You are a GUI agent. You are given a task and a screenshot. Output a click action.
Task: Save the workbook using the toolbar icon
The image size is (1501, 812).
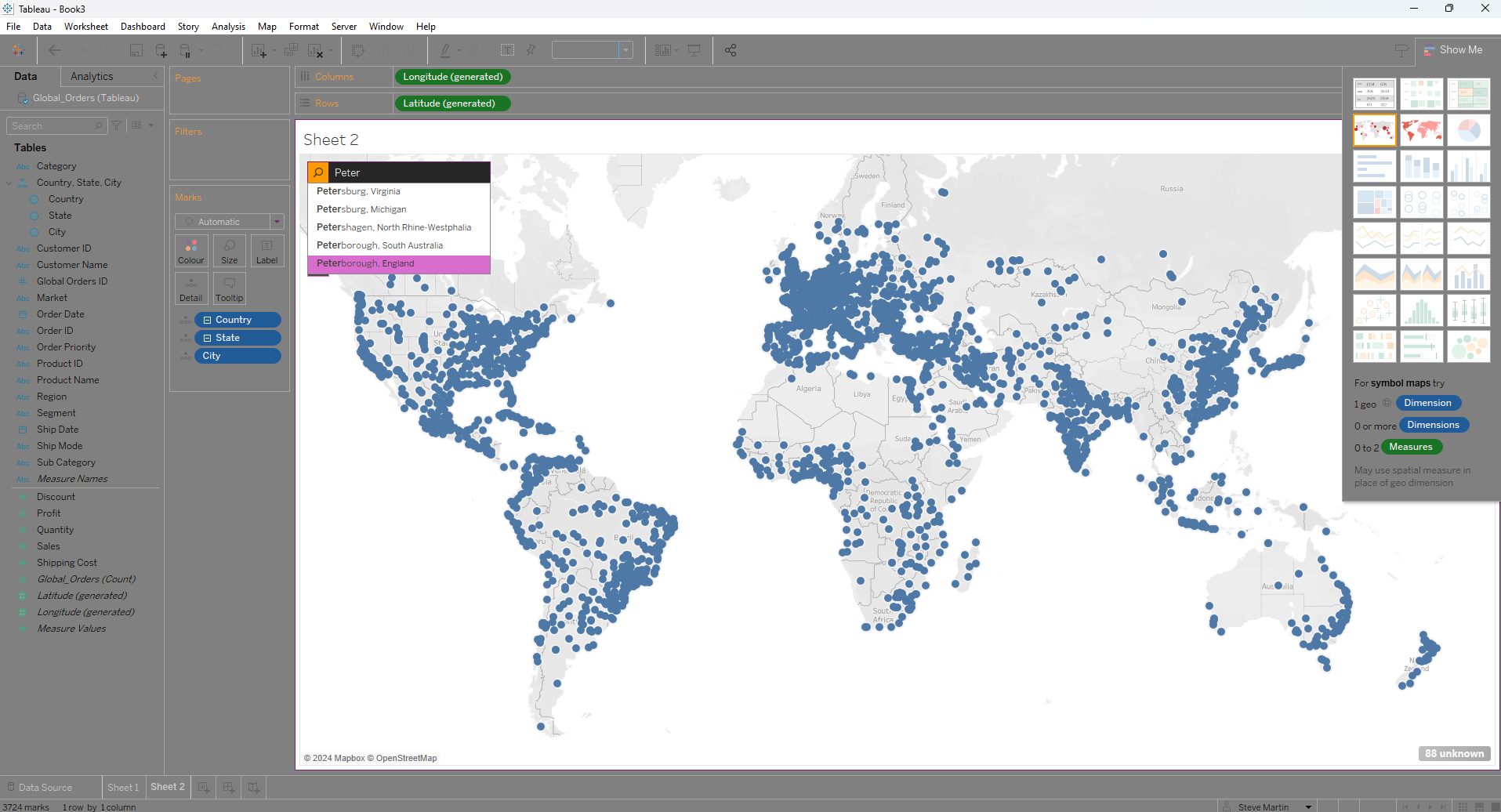click(136, 49)
